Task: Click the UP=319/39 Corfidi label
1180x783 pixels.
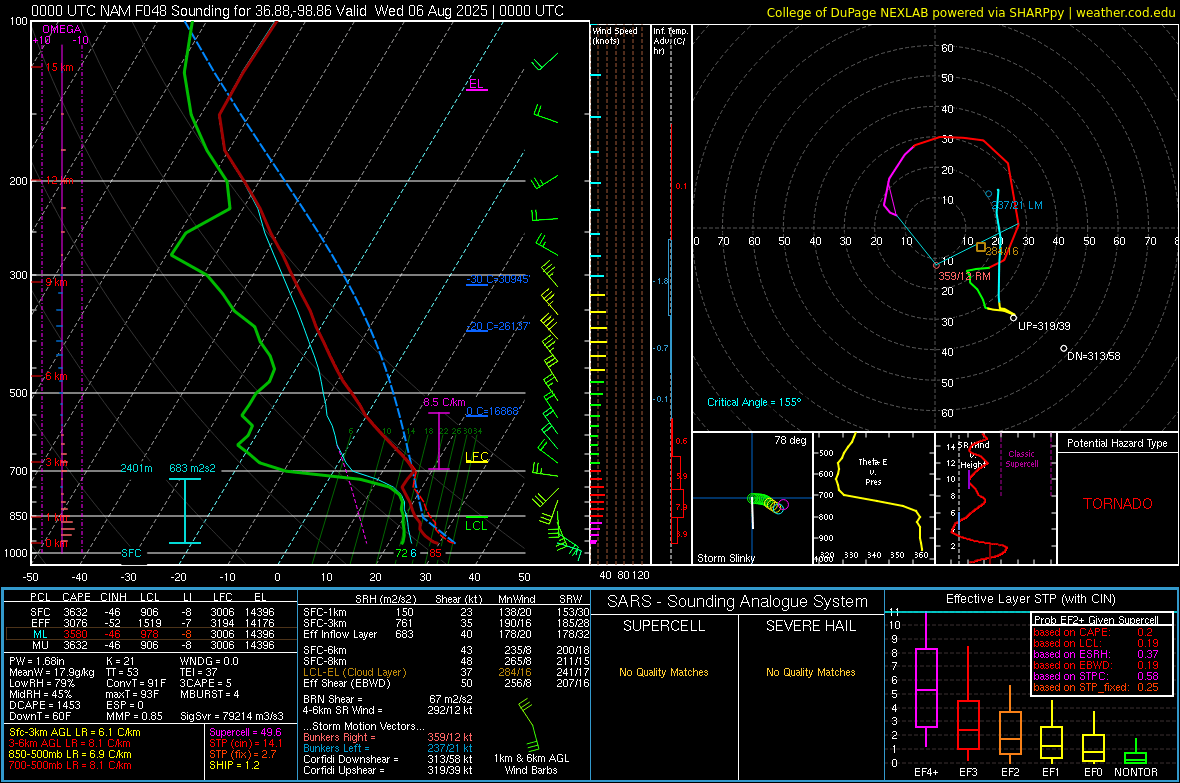Action: (1044, 326)
